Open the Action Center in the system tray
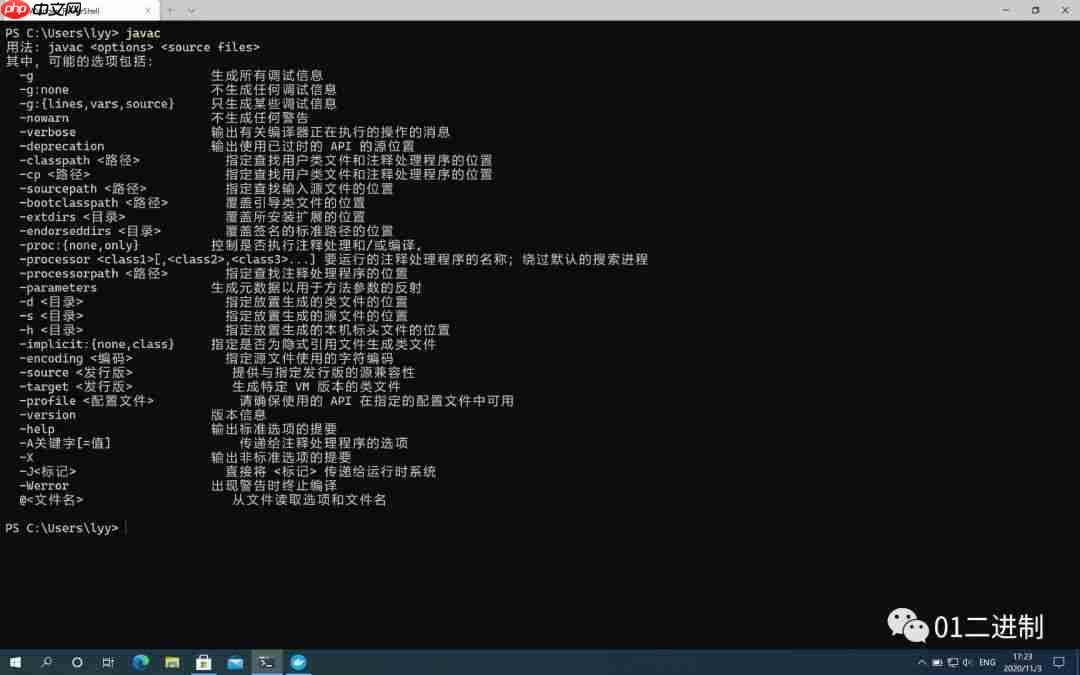Viewport: 1080px width, 675px height. point(1058,662)
